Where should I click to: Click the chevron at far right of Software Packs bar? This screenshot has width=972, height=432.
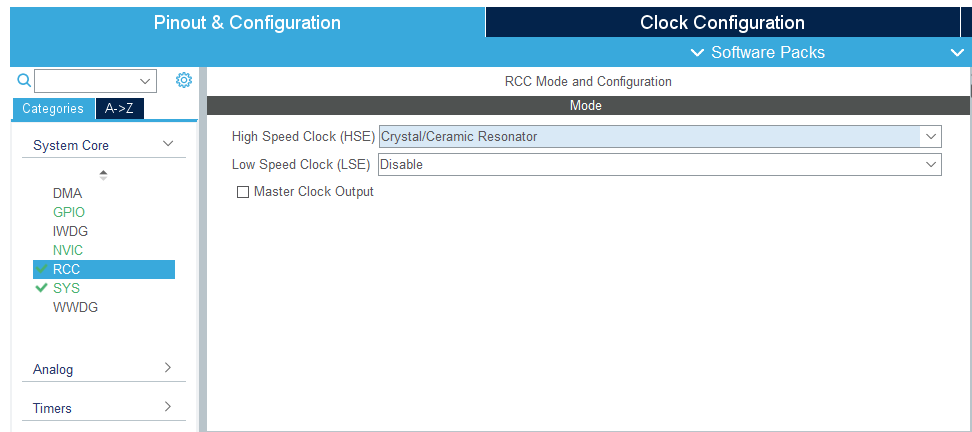click(x=957, y=53)
